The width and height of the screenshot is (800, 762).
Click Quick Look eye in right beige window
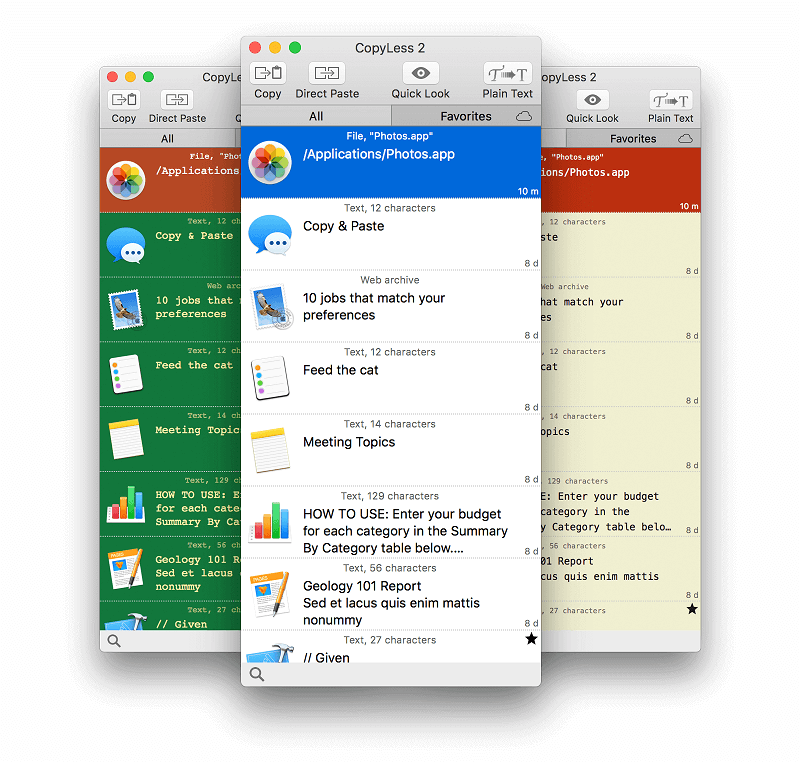592,99
